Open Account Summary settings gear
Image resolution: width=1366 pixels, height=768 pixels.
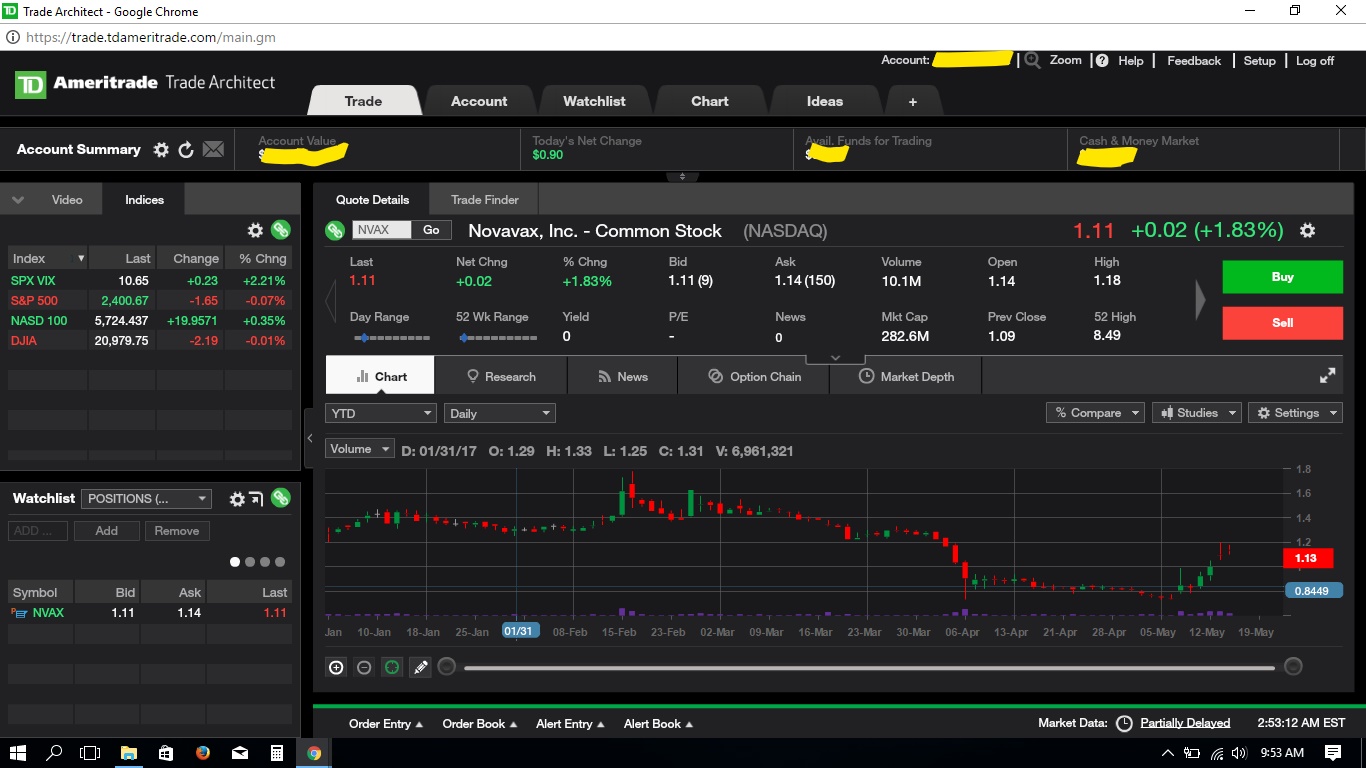point(161,149)
